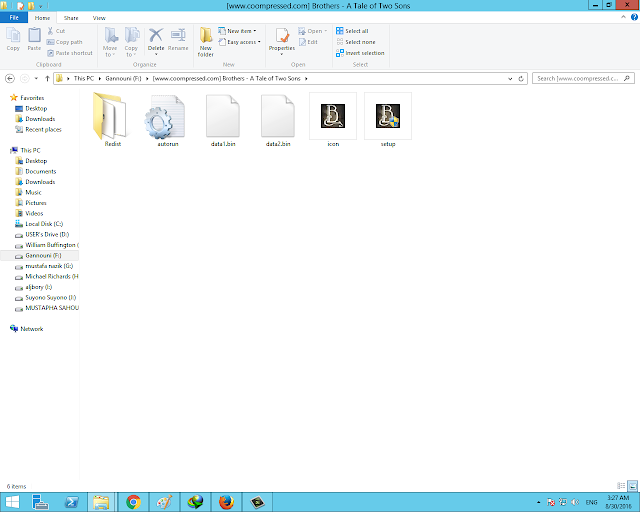Show hidden tray icons arrow
The height and width of the screenshot is (512, 640).
[539, 502]
